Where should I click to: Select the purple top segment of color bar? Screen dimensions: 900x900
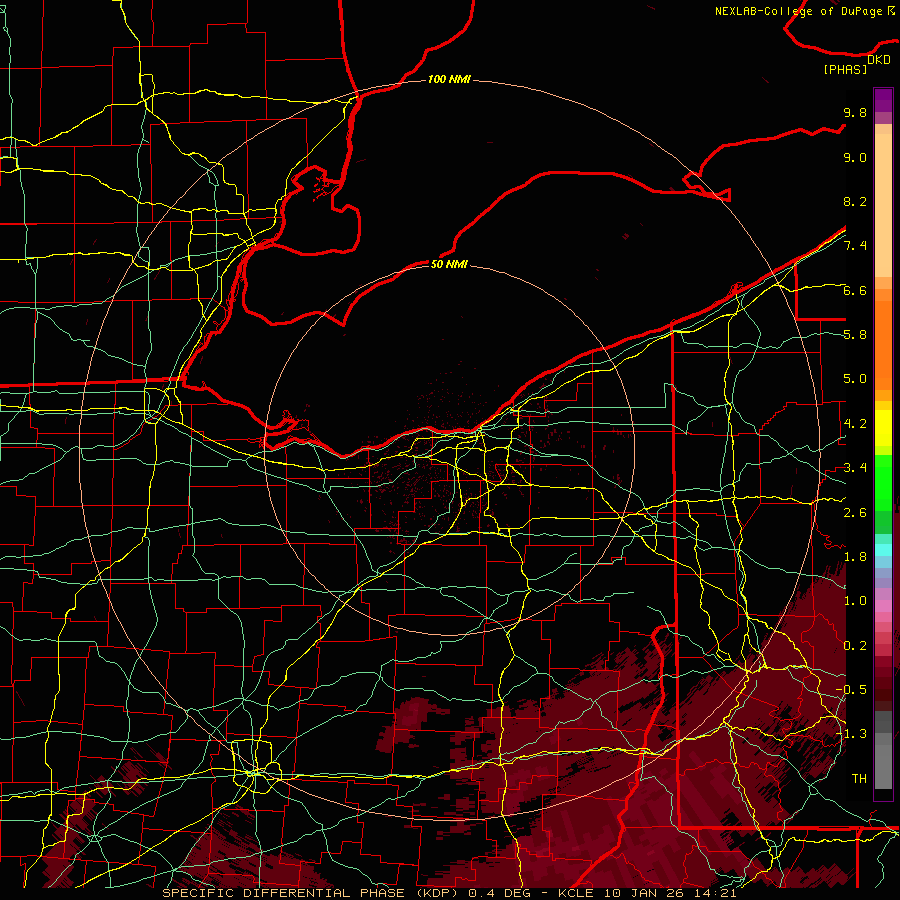(883, 100)
